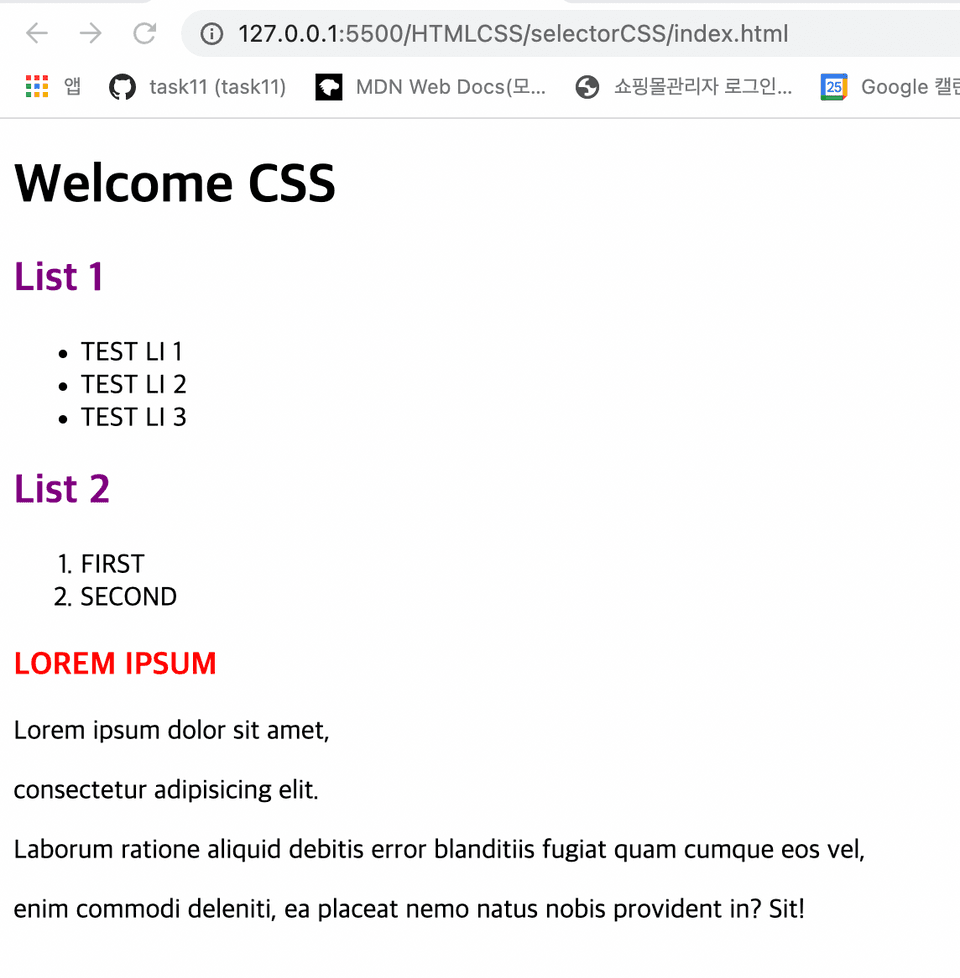Click the List 2 purple heading
The height and width of the screenshot is (978, 960).
[x=62, y=488]
